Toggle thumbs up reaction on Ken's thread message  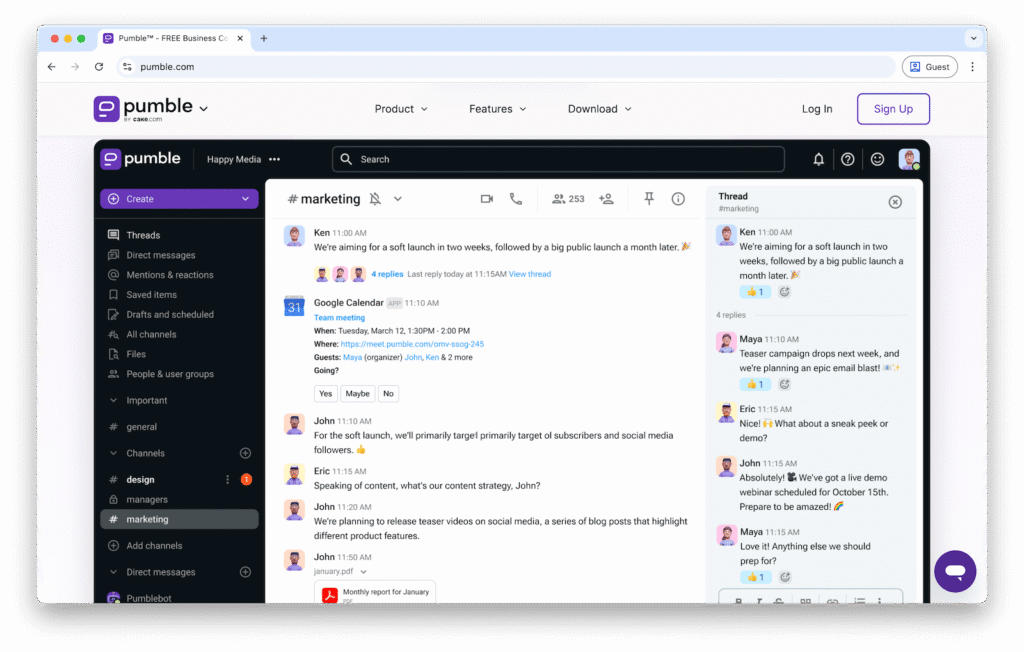coord(754,292)
